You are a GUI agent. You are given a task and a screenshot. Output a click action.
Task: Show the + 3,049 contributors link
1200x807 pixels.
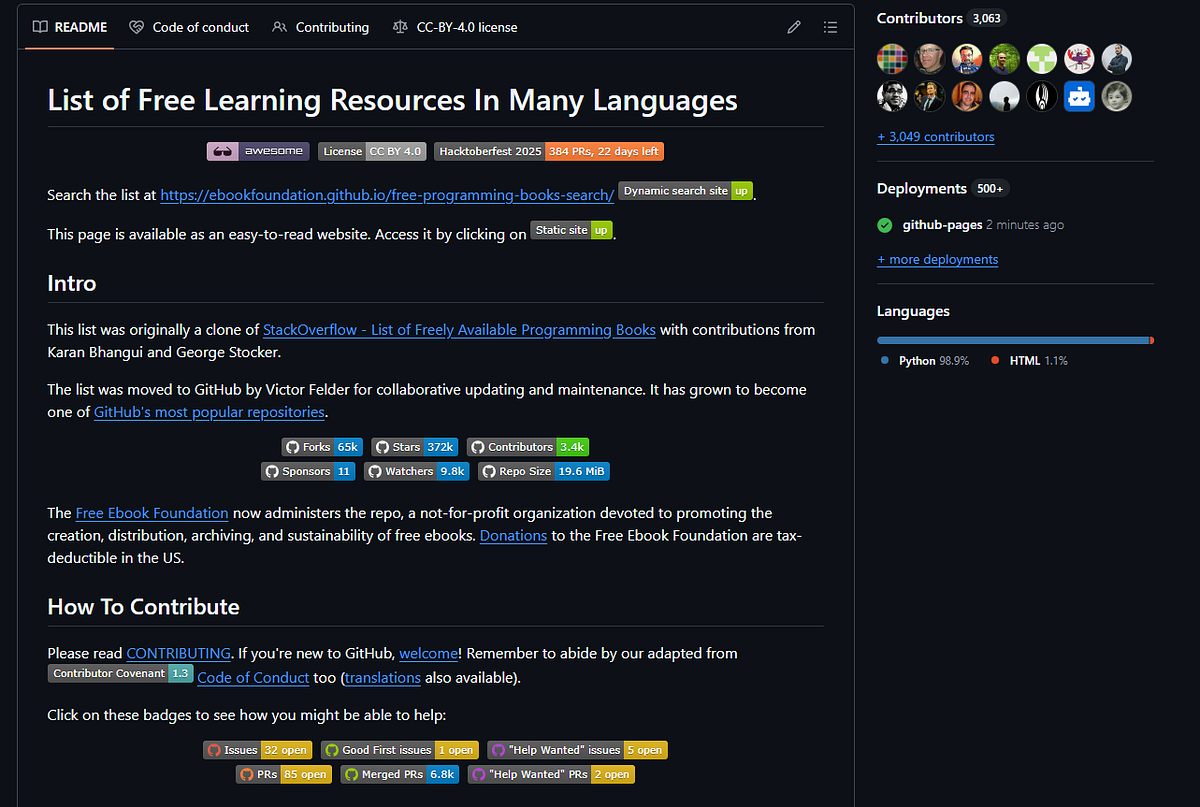(936, 136)
